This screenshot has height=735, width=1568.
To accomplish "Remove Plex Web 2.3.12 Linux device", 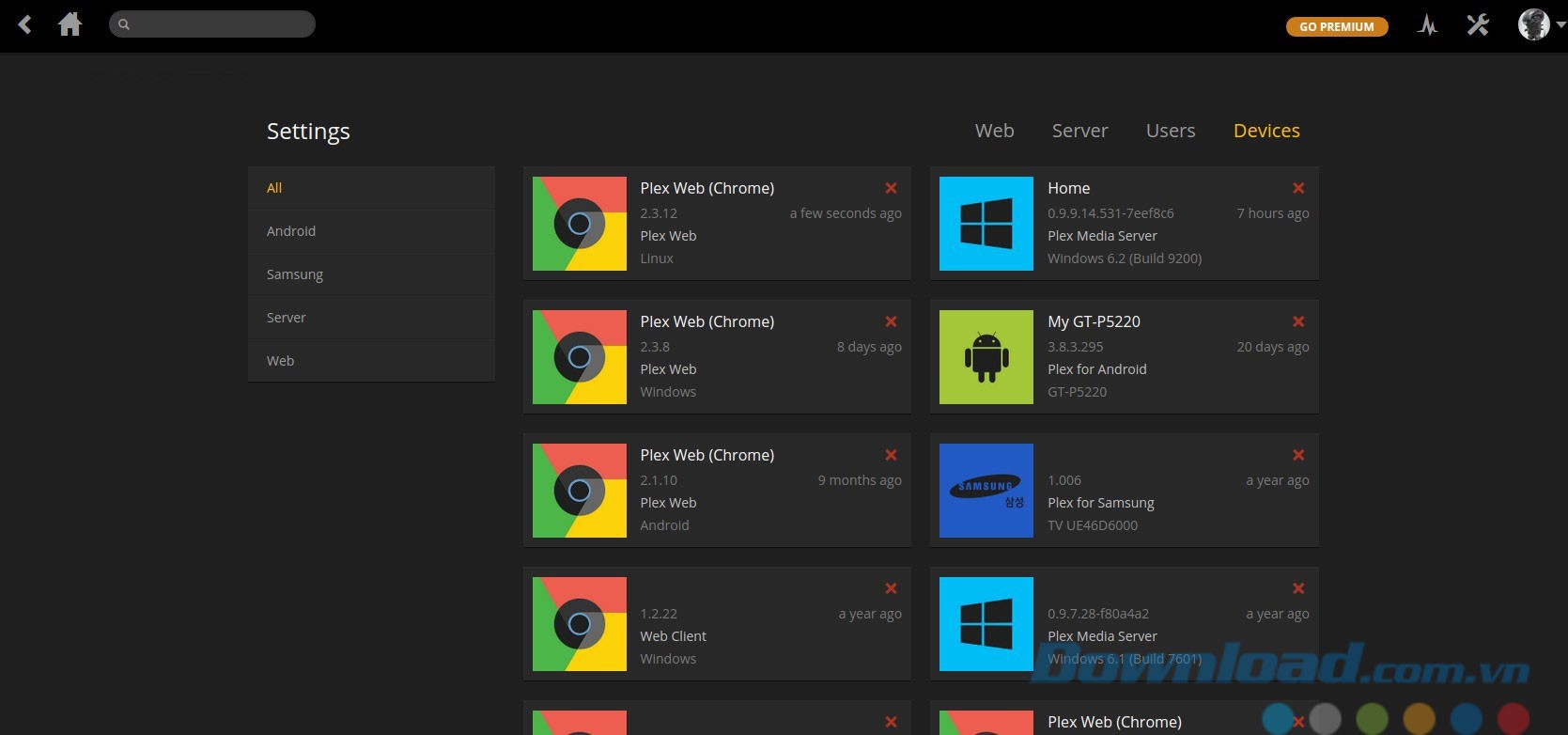I will point(891,188).
